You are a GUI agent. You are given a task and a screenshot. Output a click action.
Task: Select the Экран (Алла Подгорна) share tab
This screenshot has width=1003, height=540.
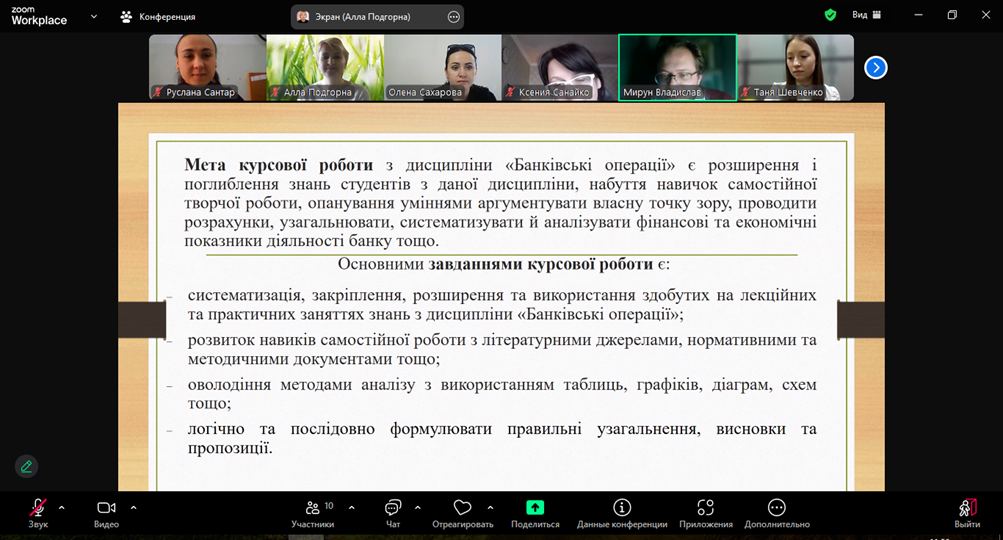[377, 17]
